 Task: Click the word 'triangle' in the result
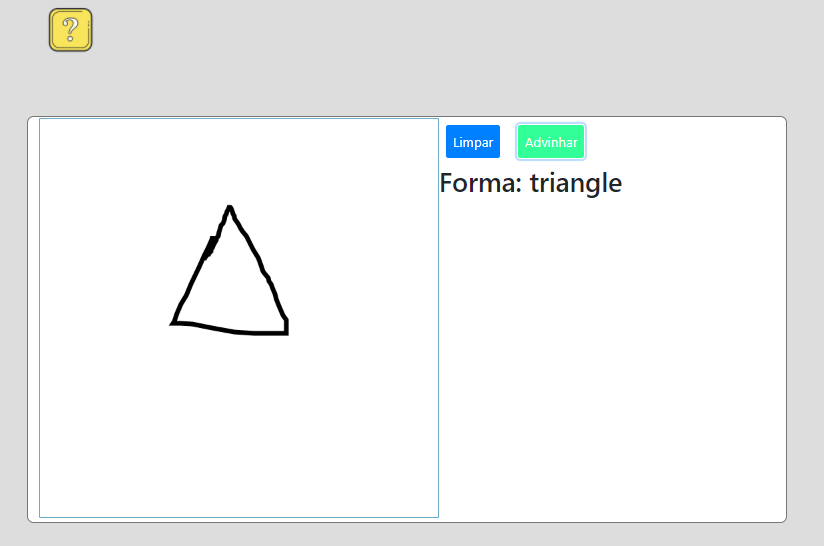click(x=575, y=183)
